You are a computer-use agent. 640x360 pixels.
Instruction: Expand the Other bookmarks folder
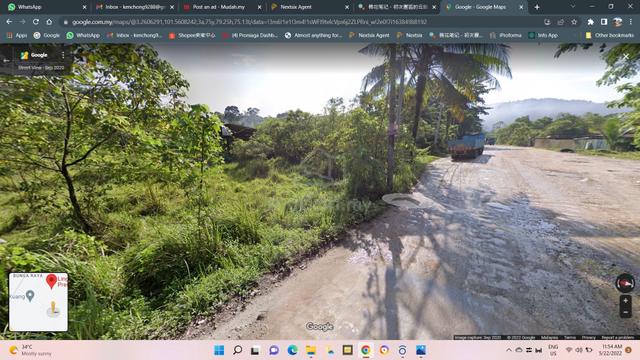[609, 36]
